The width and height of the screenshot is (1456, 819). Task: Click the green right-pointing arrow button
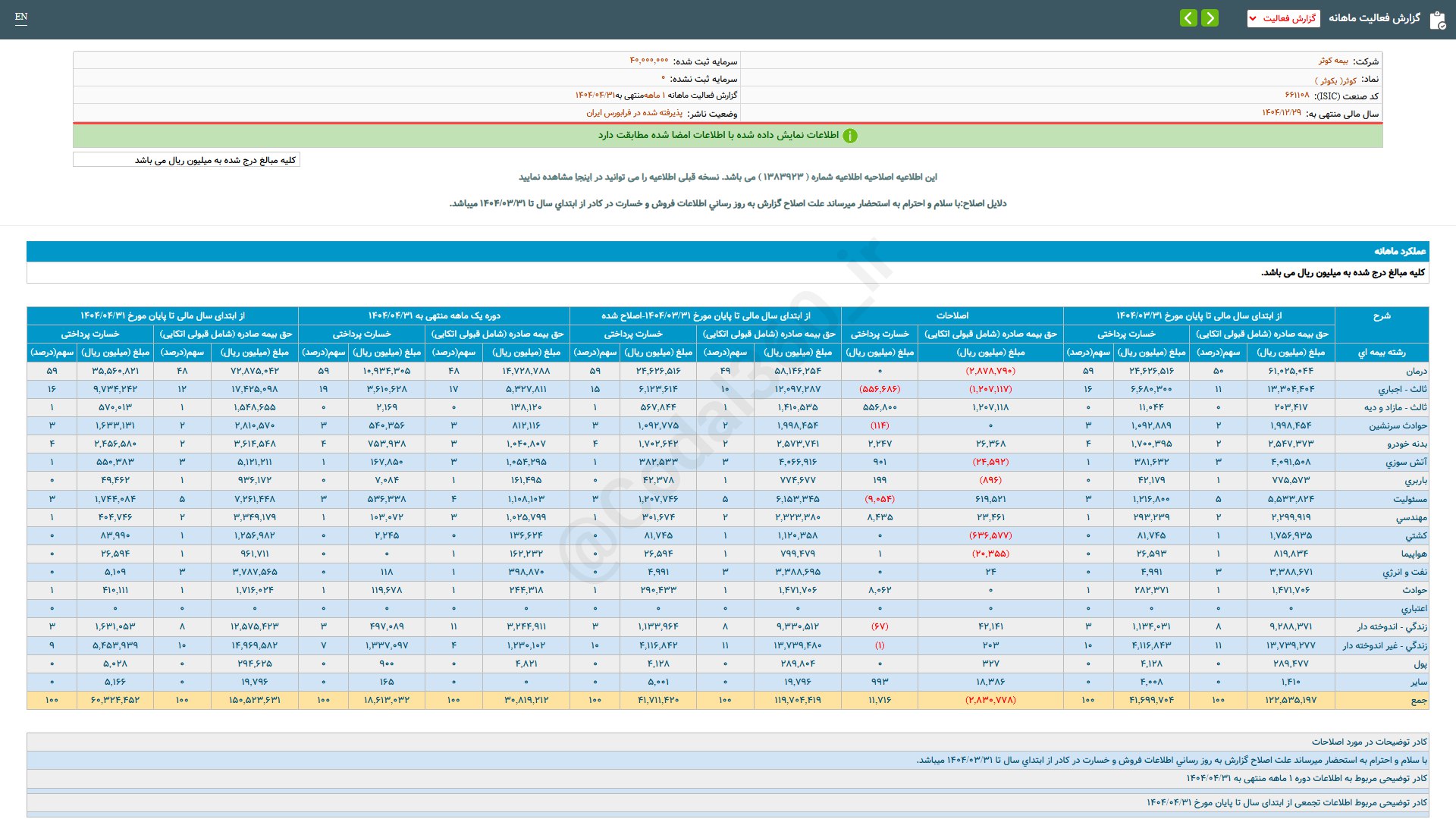pyautogui.click(x=1210, y=17)
